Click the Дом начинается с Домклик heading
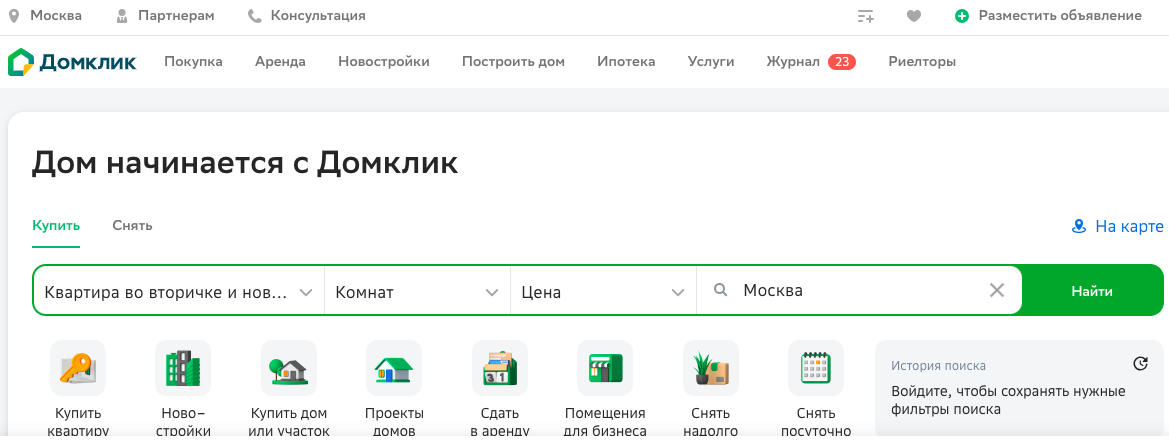Viewport: 1169px width, 441px height. tap(245, 162)
